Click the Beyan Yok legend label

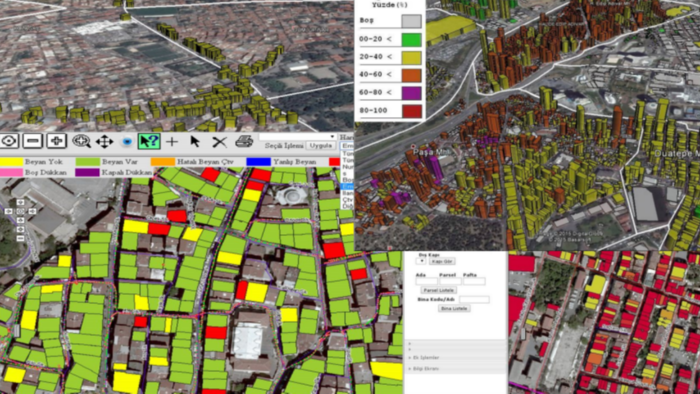[44, 162]
